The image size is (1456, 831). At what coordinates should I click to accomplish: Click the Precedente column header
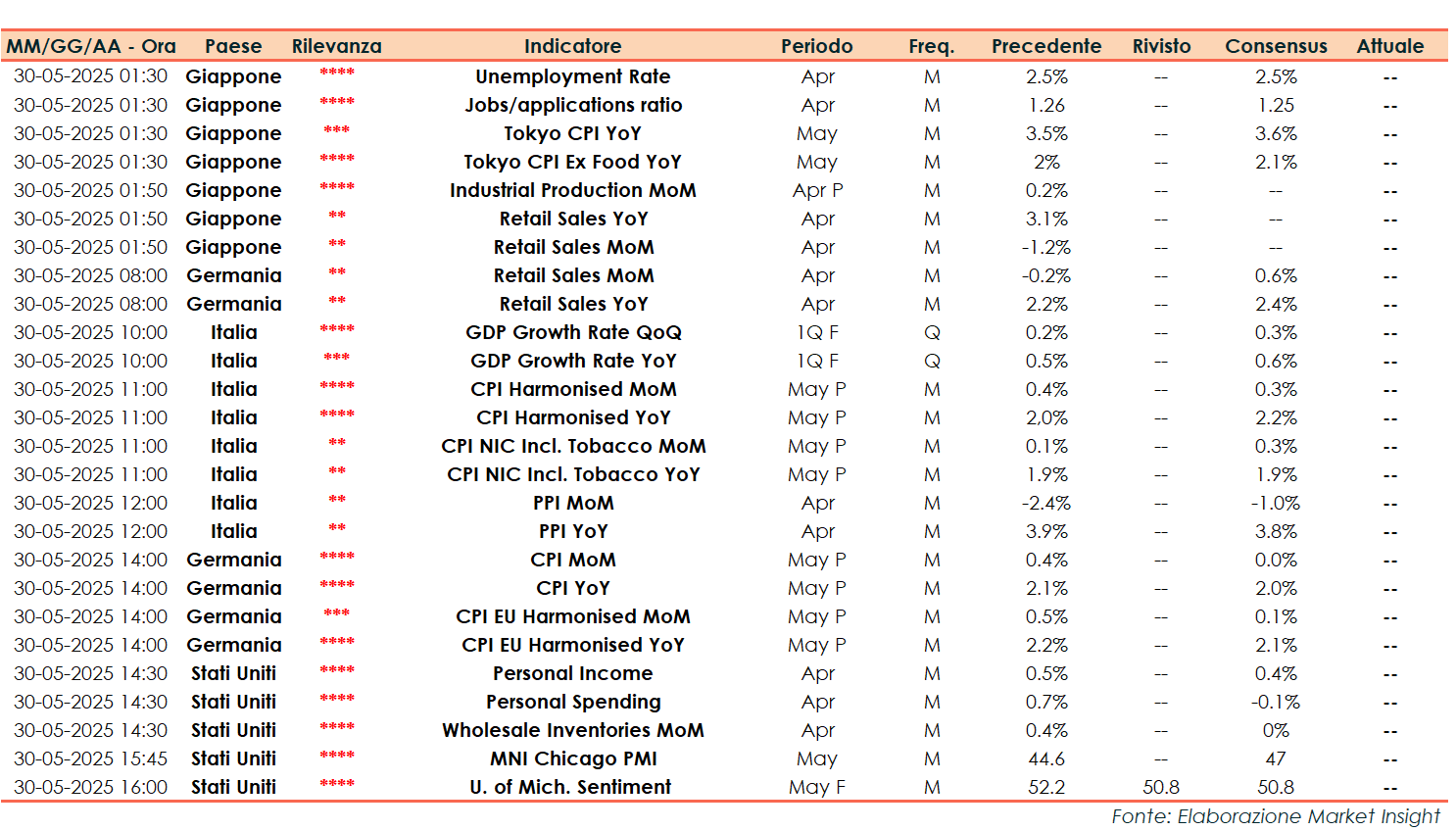[1045, 46]
